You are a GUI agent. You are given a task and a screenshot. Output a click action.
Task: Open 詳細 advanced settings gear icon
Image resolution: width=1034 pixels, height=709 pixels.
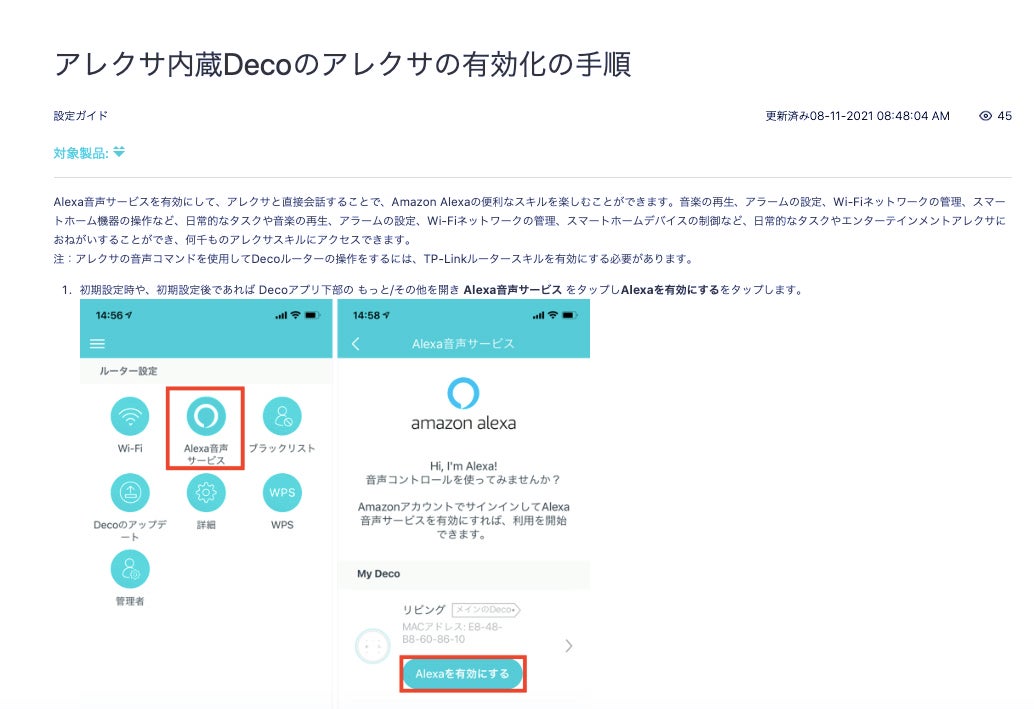click(205, 492)
